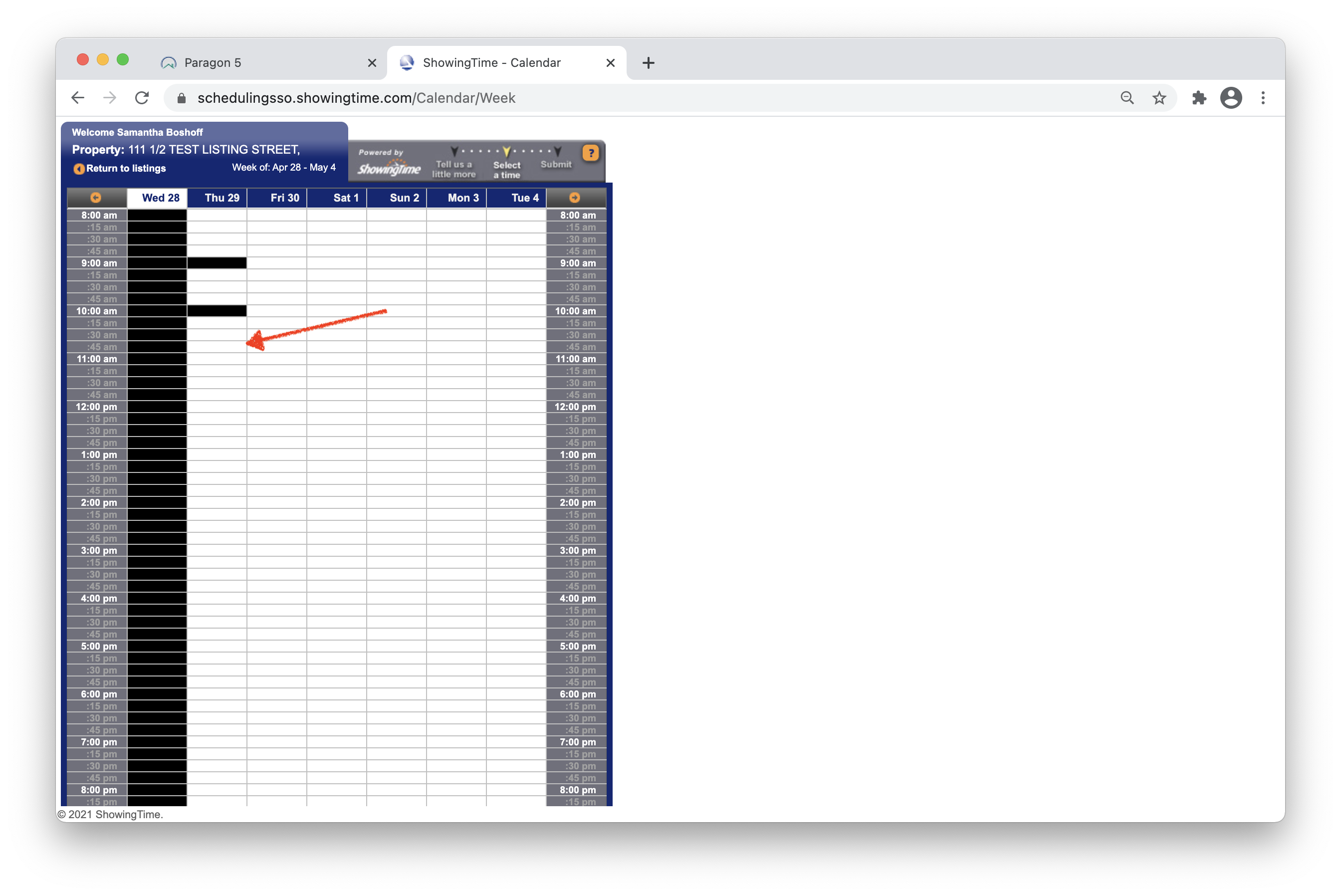Go to next week orange arrow
The height and width of the screenshot is (896, 1341).
[575, 198]
